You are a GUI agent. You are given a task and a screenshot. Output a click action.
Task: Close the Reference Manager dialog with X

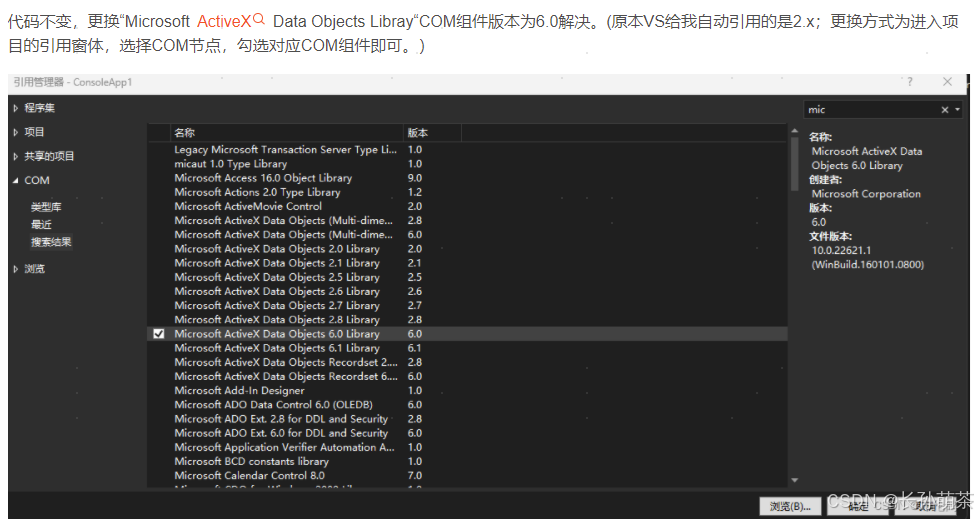(947, 82)
